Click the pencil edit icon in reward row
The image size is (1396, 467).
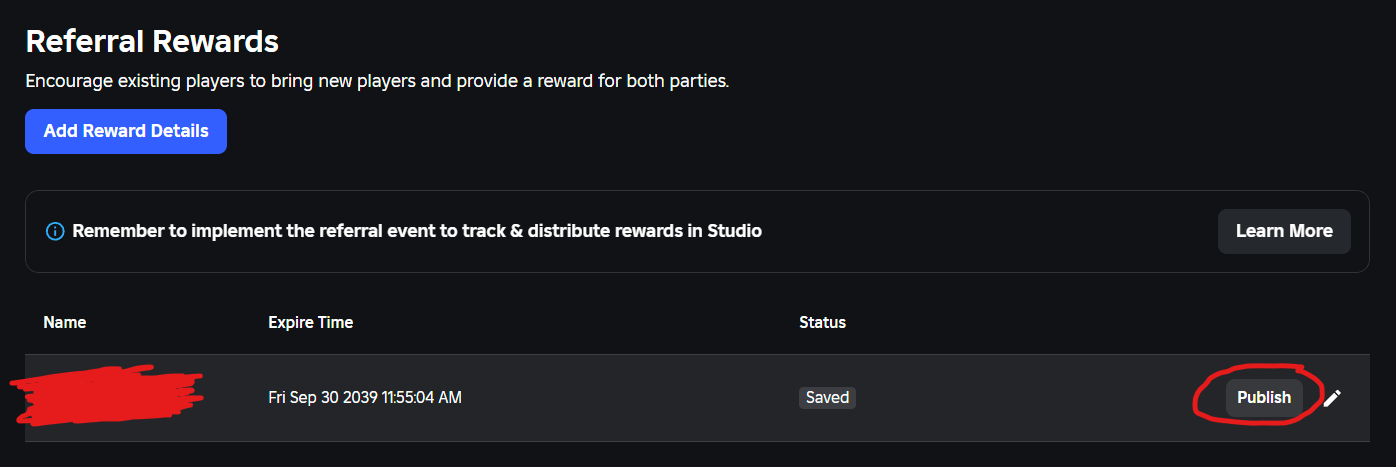tap(1332, 398)
